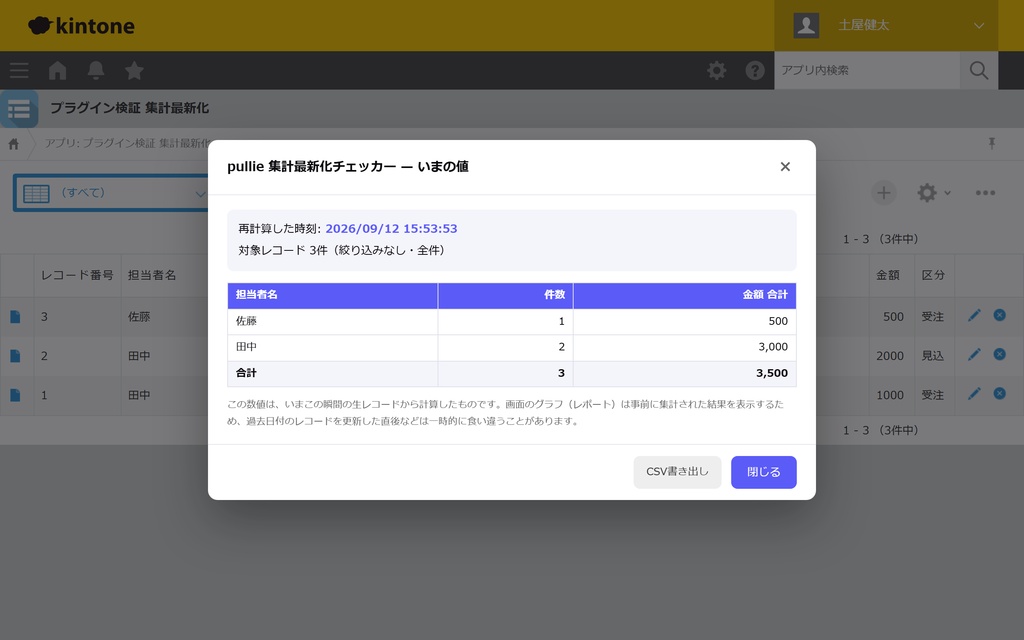Focus the アプリ内検索 search field
Image resolution: width=1024 pixels, height=640 pixels.
867,70
